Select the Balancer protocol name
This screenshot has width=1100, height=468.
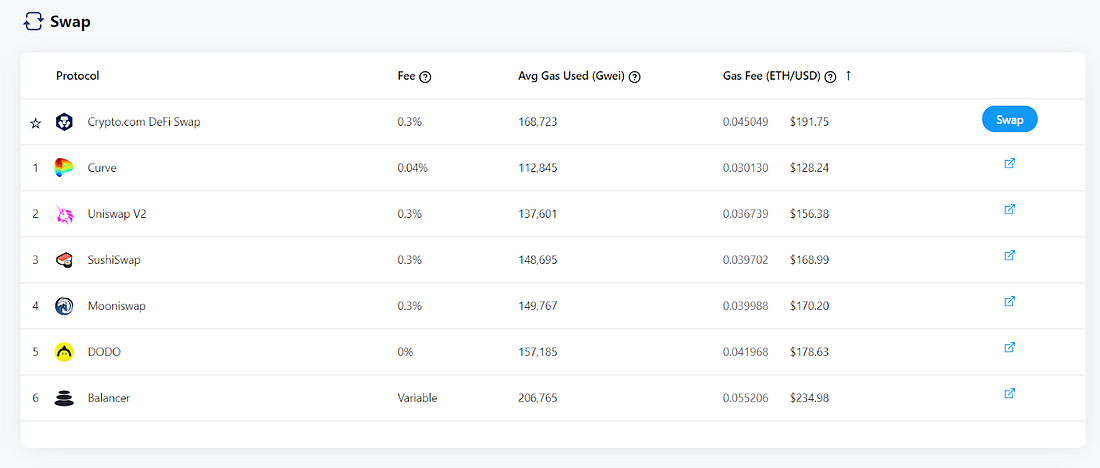click(109, 398)
